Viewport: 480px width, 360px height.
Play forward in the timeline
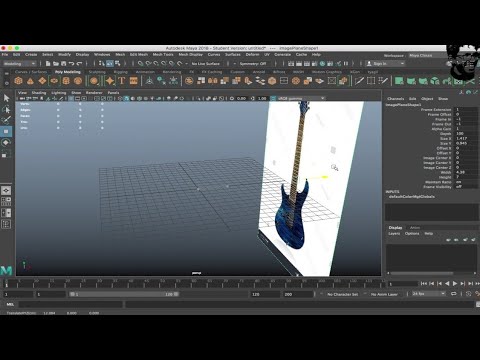click(455, 284)
